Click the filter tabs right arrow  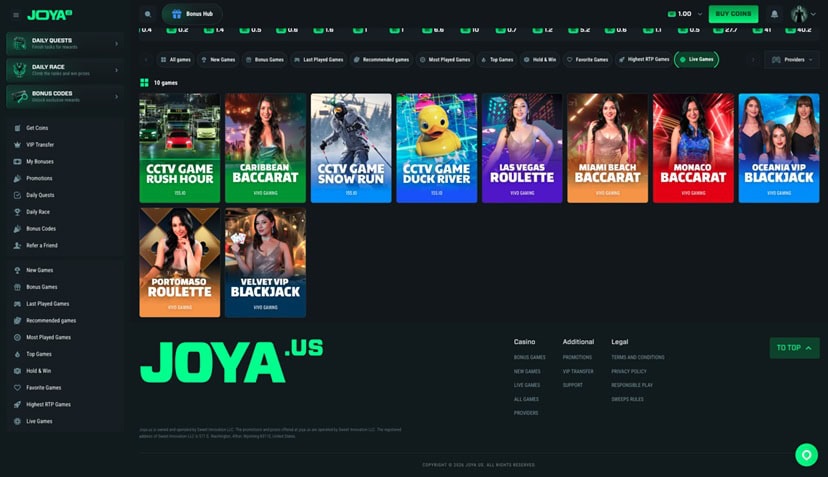753,60
